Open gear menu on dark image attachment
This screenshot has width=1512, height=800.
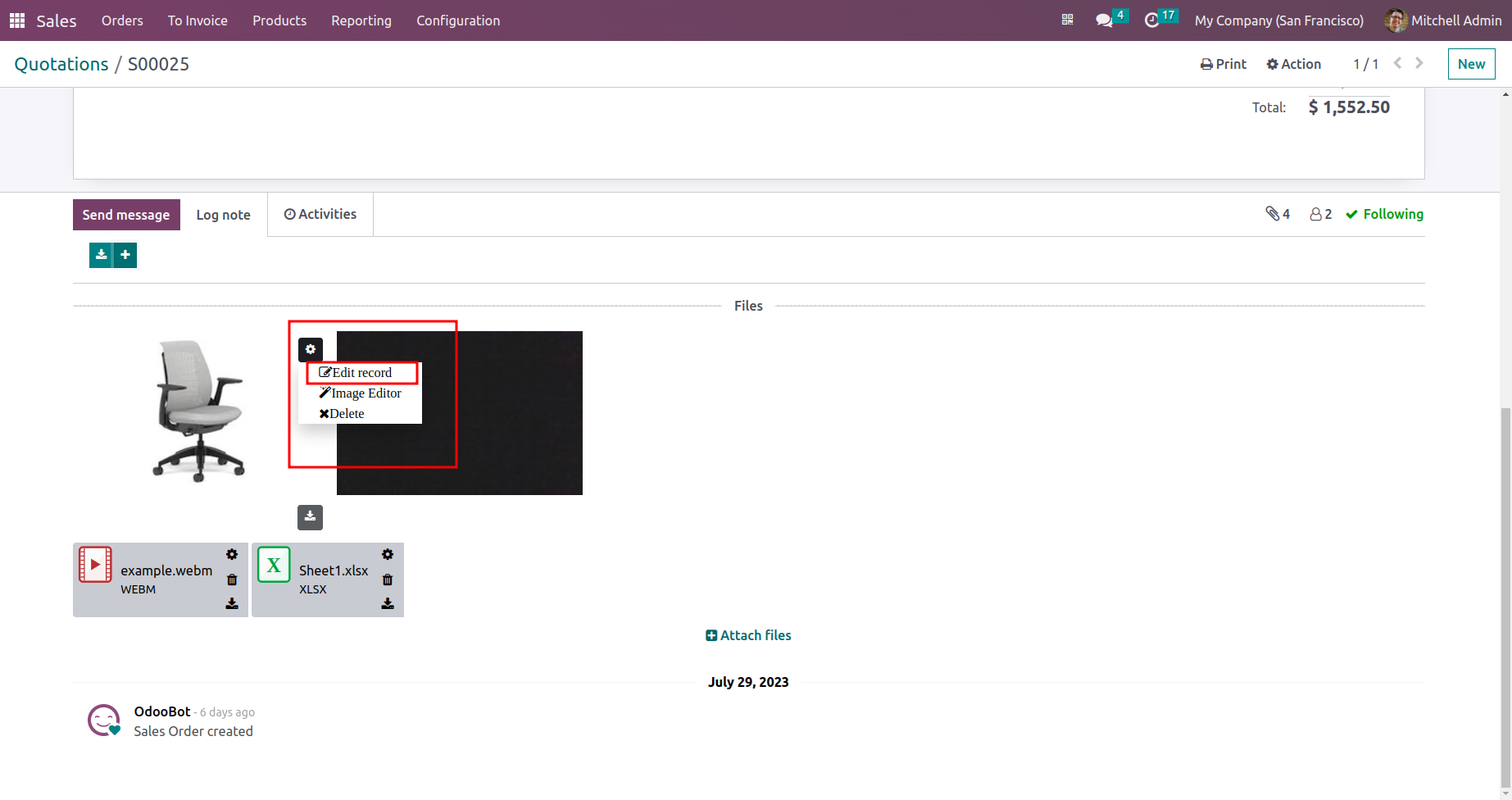311,349
